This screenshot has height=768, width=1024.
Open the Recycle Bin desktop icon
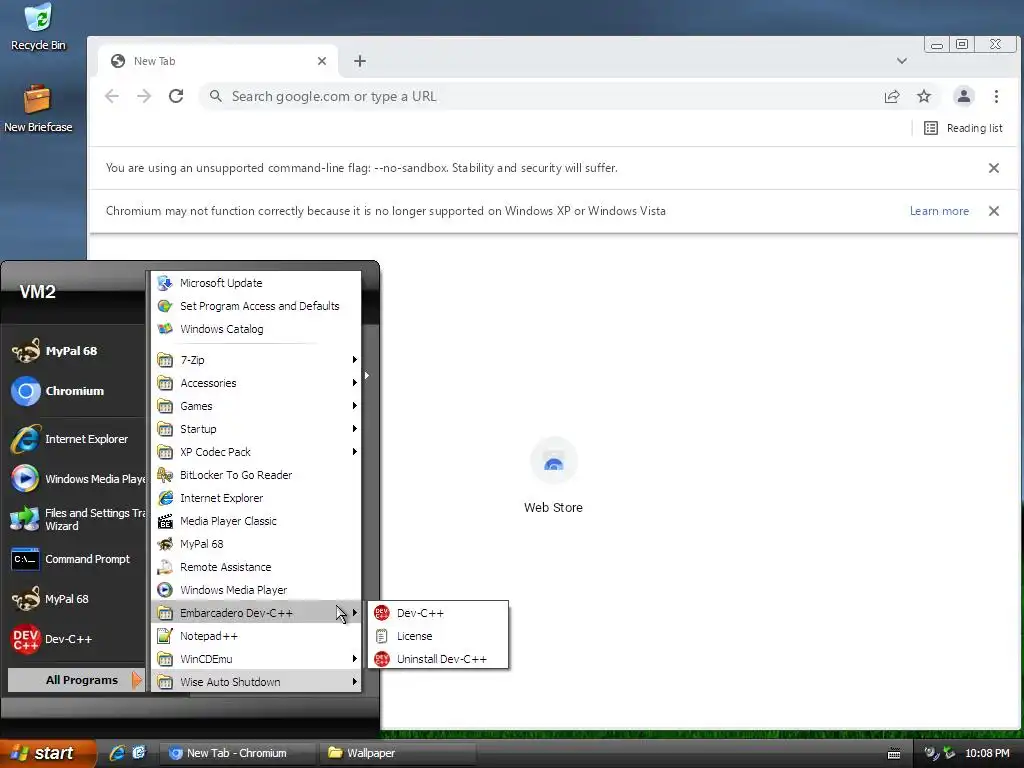point(38,26)
